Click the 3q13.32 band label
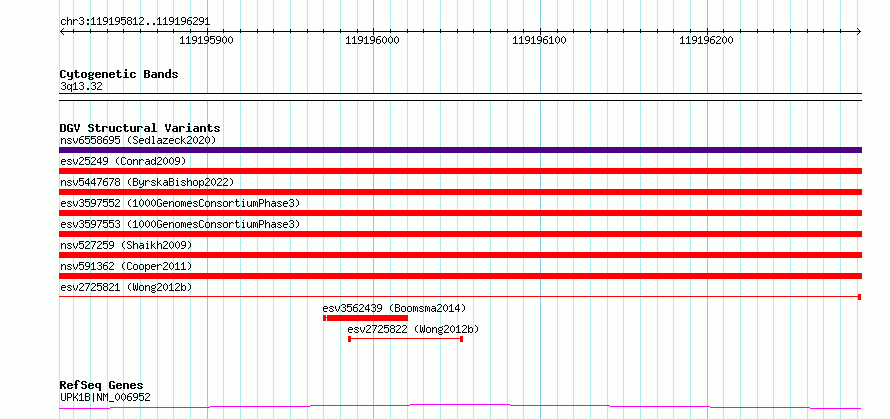Screen dimensions: 890x419 point(81,87)
